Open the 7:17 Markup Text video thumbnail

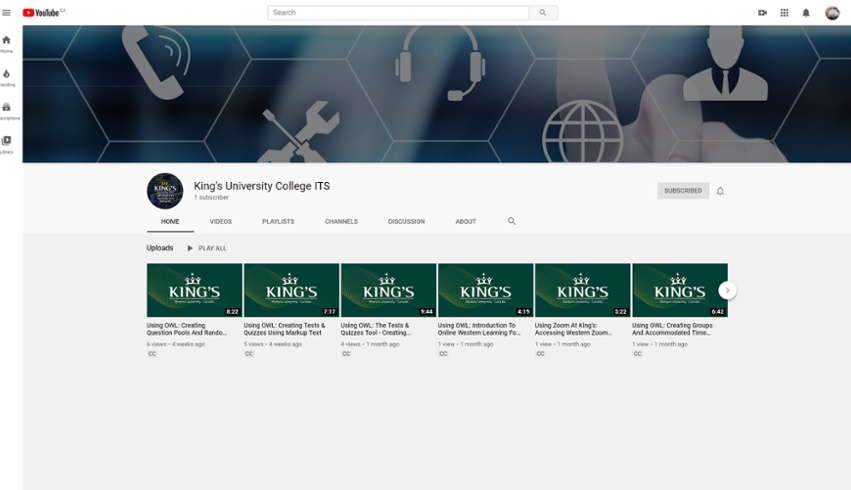pyautogui.click(x=291, y=290)
